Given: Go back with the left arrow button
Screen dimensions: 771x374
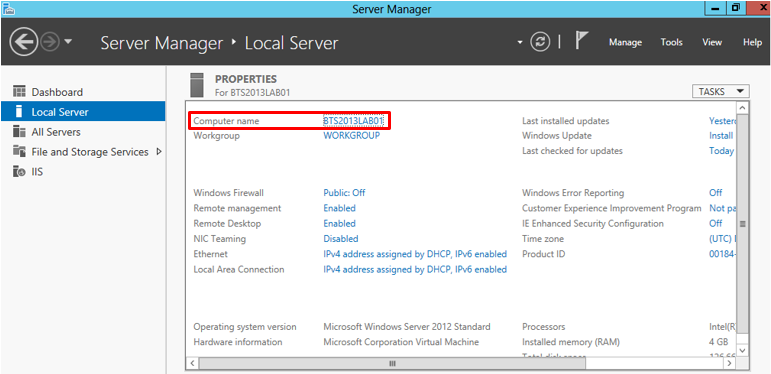Looking at the screenshot, I should pyautogui.click(x=24, y=42).
